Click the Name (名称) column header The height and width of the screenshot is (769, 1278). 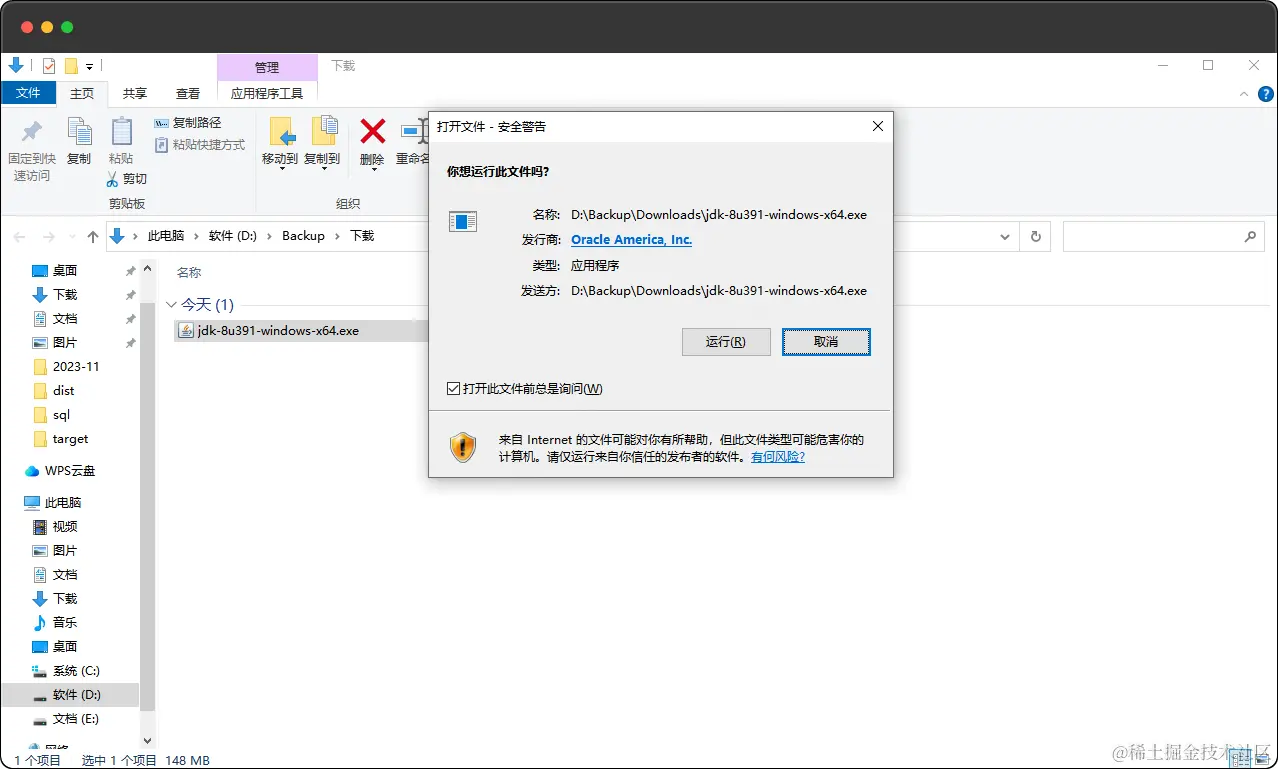click(x=189, y=272)
